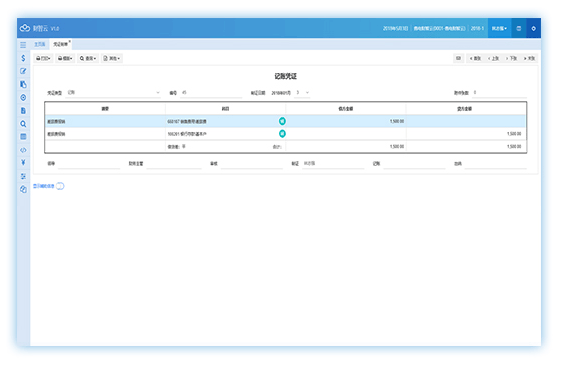Open the magnifier search sidebar icon
568x370 pixels.
click(x=23, y=124)
